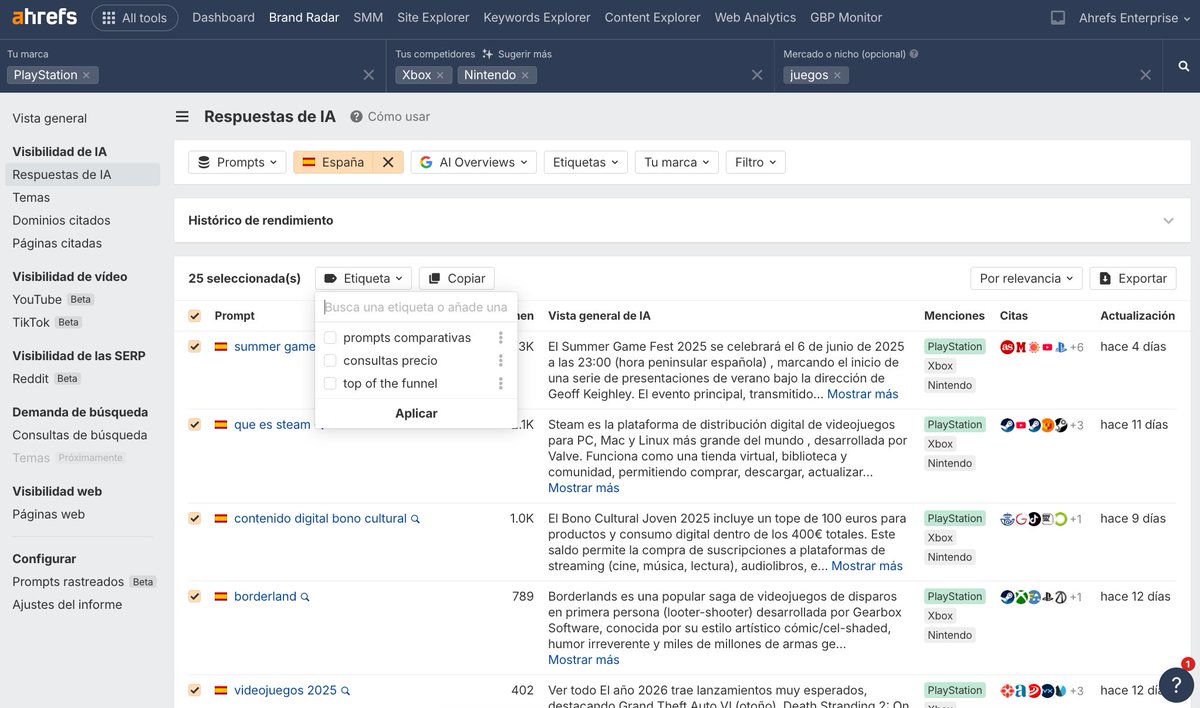Open Content Explorer in top navigation
The width and height of the screenshot is (1200, 708).
(x=653, y=18)
